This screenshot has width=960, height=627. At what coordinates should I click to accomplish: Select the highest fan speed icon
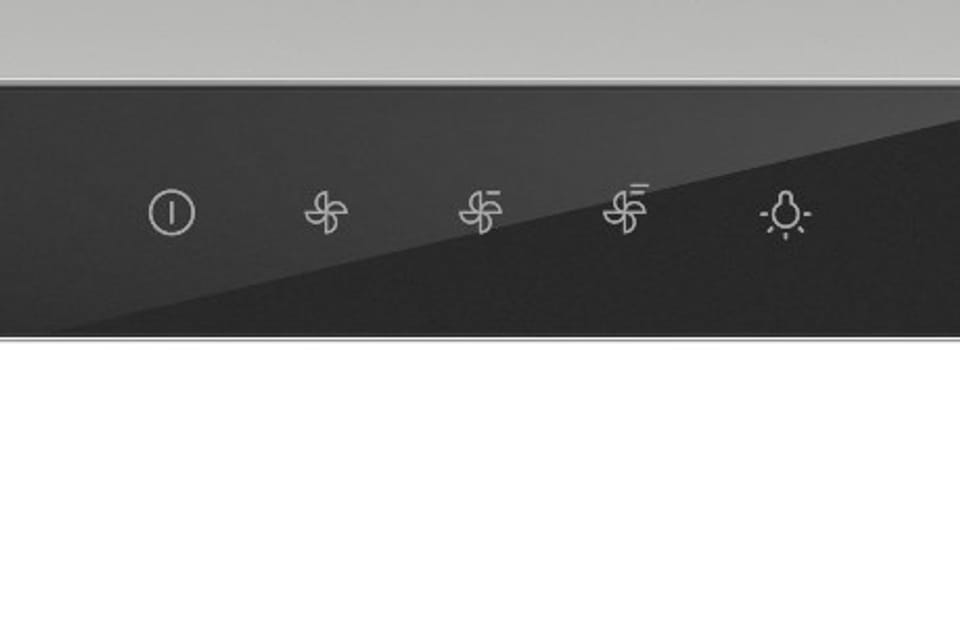[x=626, y=208]
